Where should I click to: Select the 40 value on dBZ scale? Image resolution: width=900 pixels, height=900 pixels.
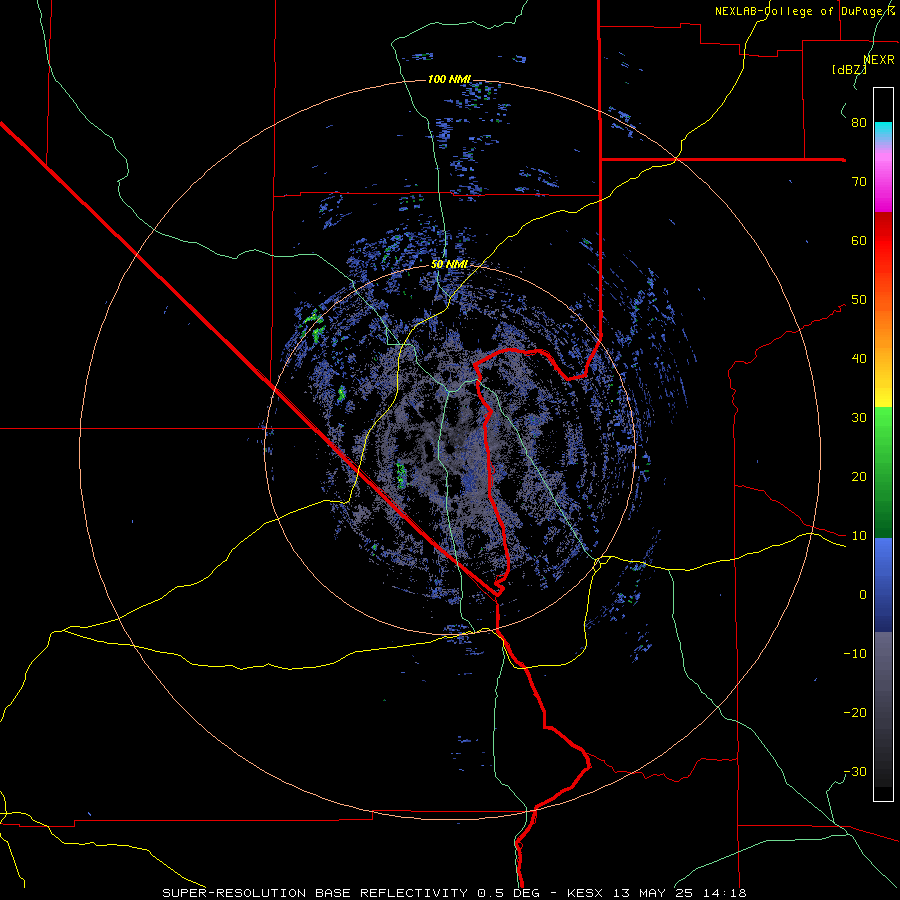pos(859,359)
